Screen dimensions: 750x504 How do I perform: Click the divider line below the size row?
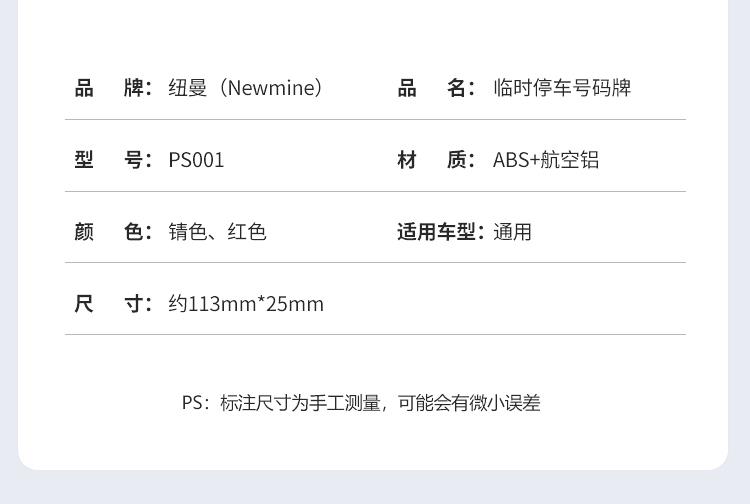pos(375,335)
